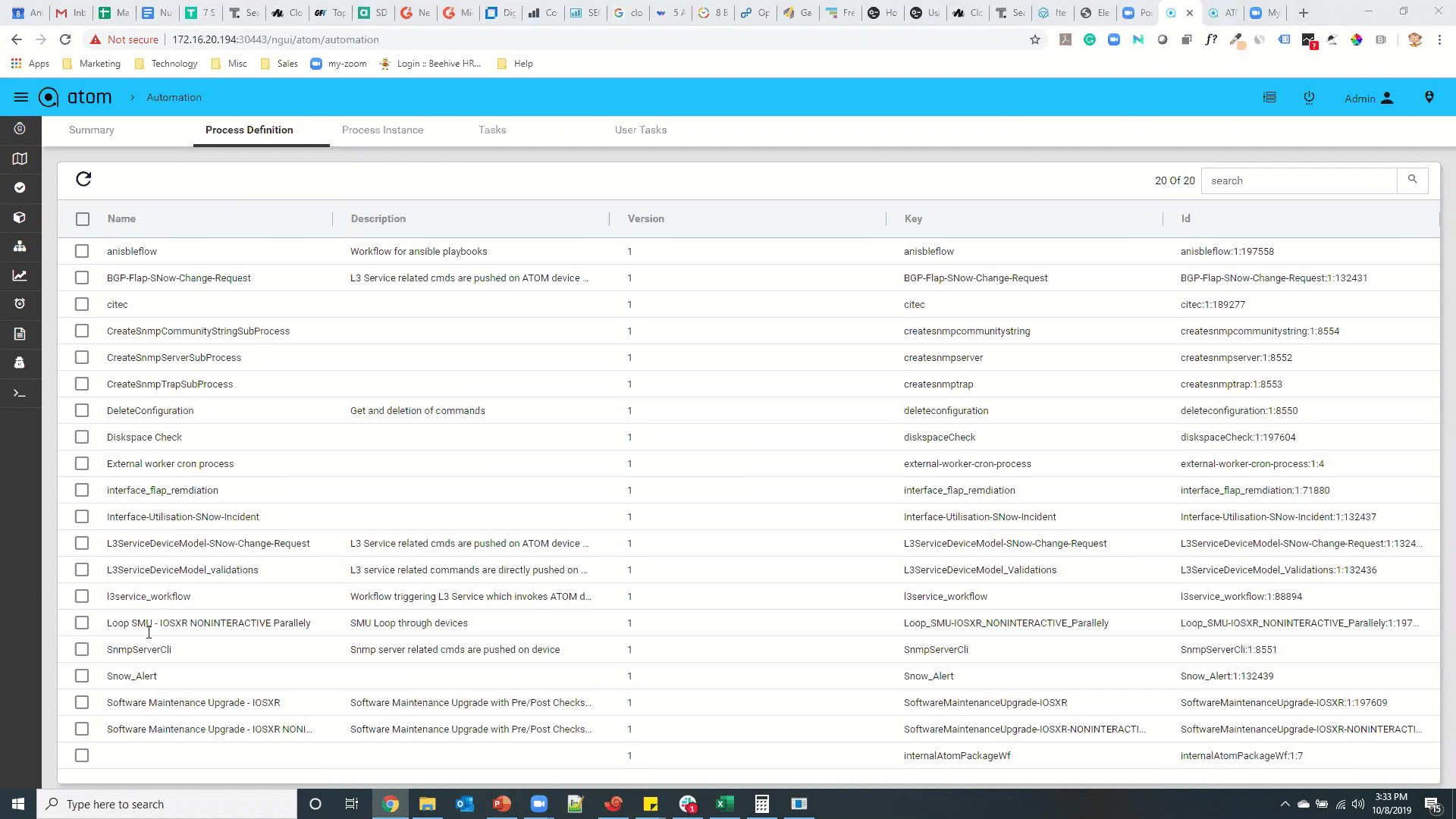Viewport: 1456px width, 819px height.
Task: Click in the search input field
Action: coord(1299,180)
